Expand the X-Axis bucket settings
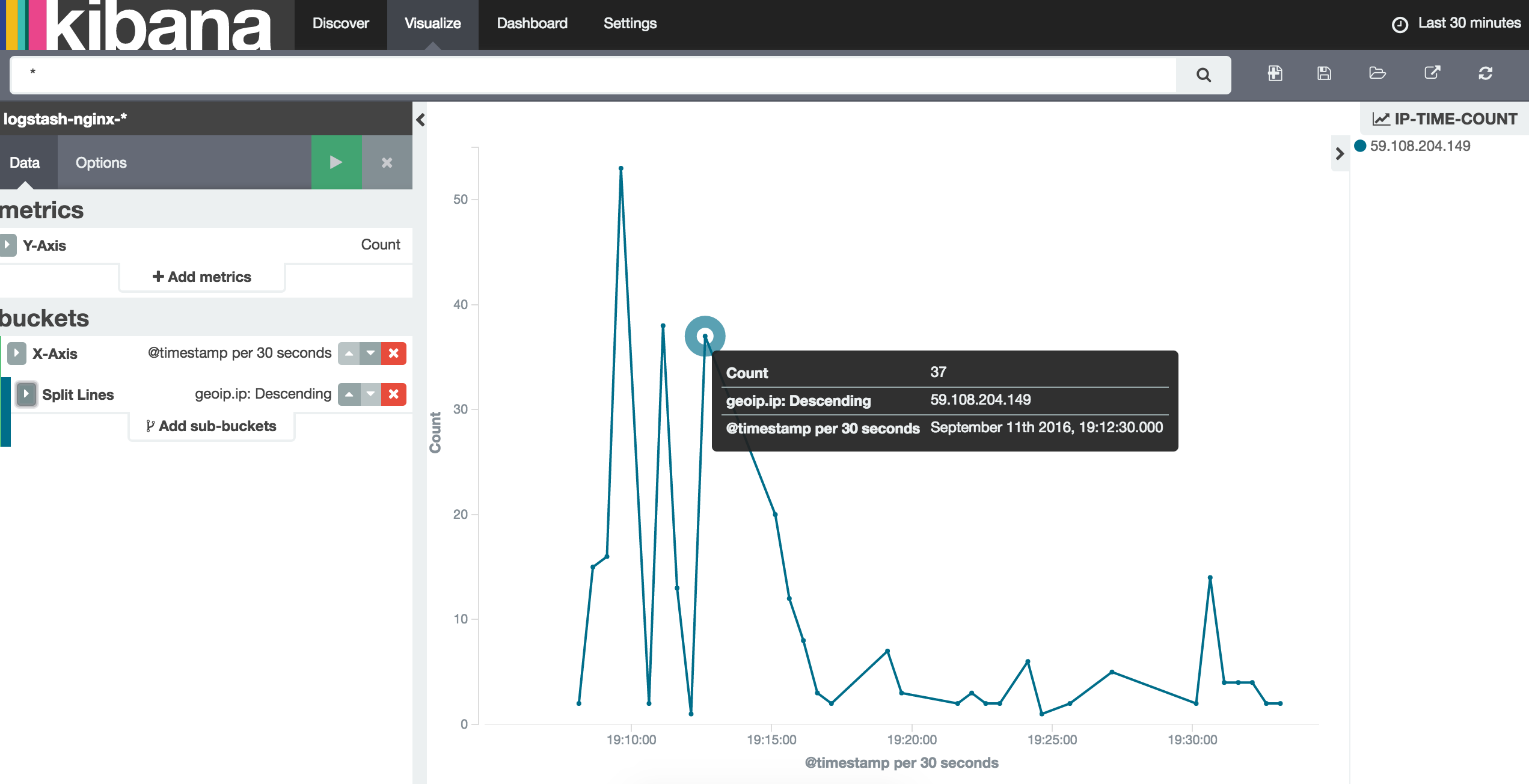Viewport: 1529px width, 784px height. [17, 353]
